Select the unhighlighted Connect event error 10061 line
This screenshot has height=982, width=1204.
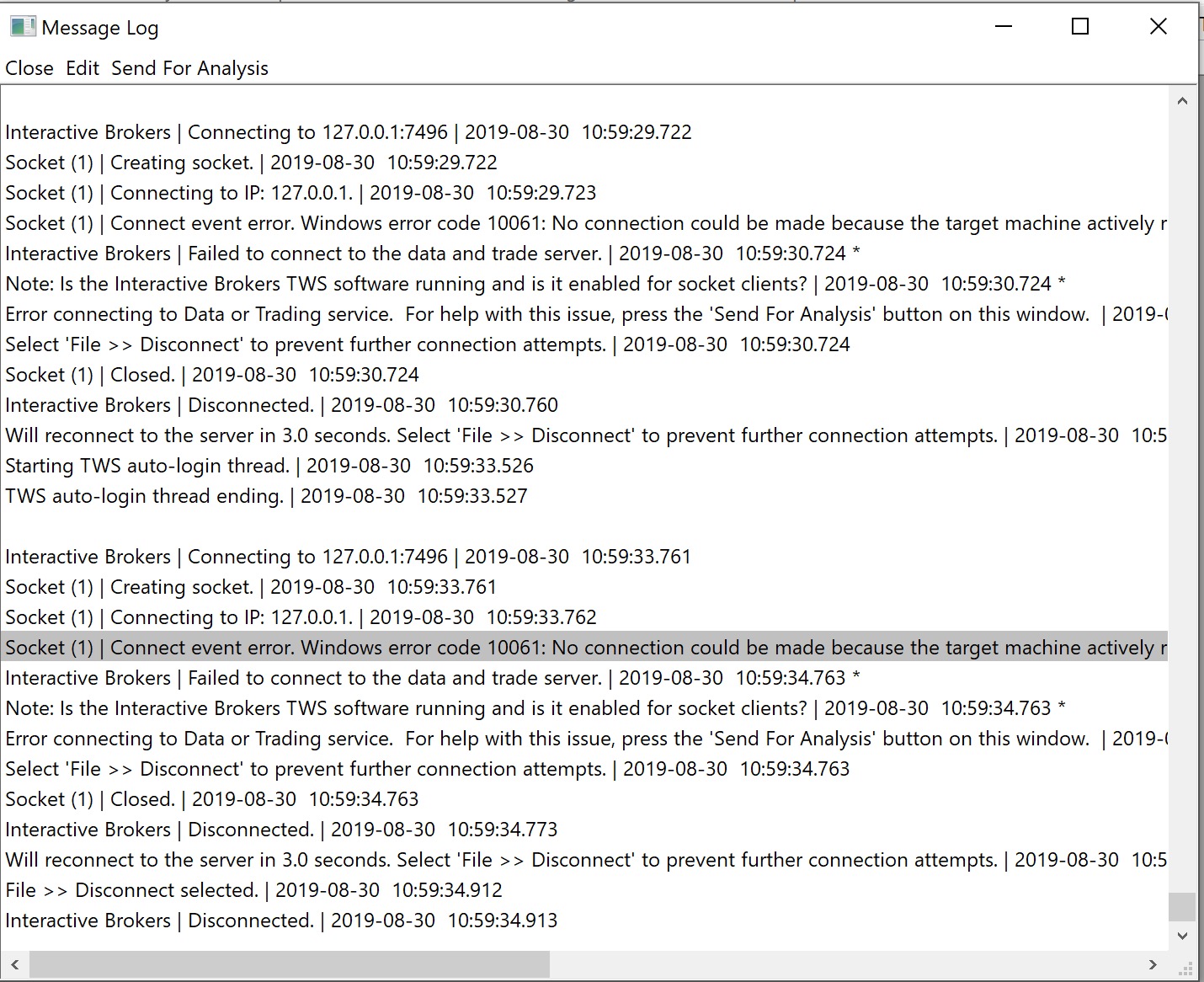coord(584,223)
